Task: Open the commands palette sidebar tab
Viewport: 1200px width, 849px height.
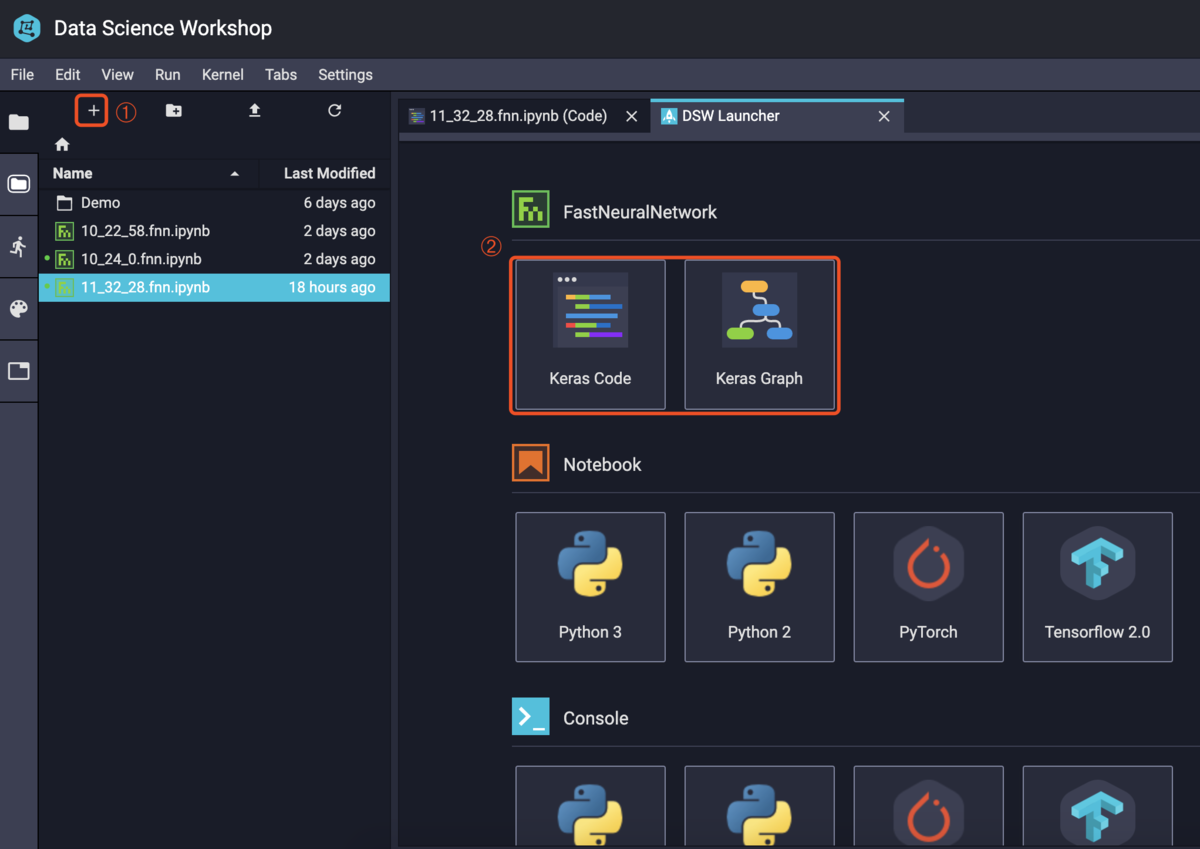Action: [19, 309]
